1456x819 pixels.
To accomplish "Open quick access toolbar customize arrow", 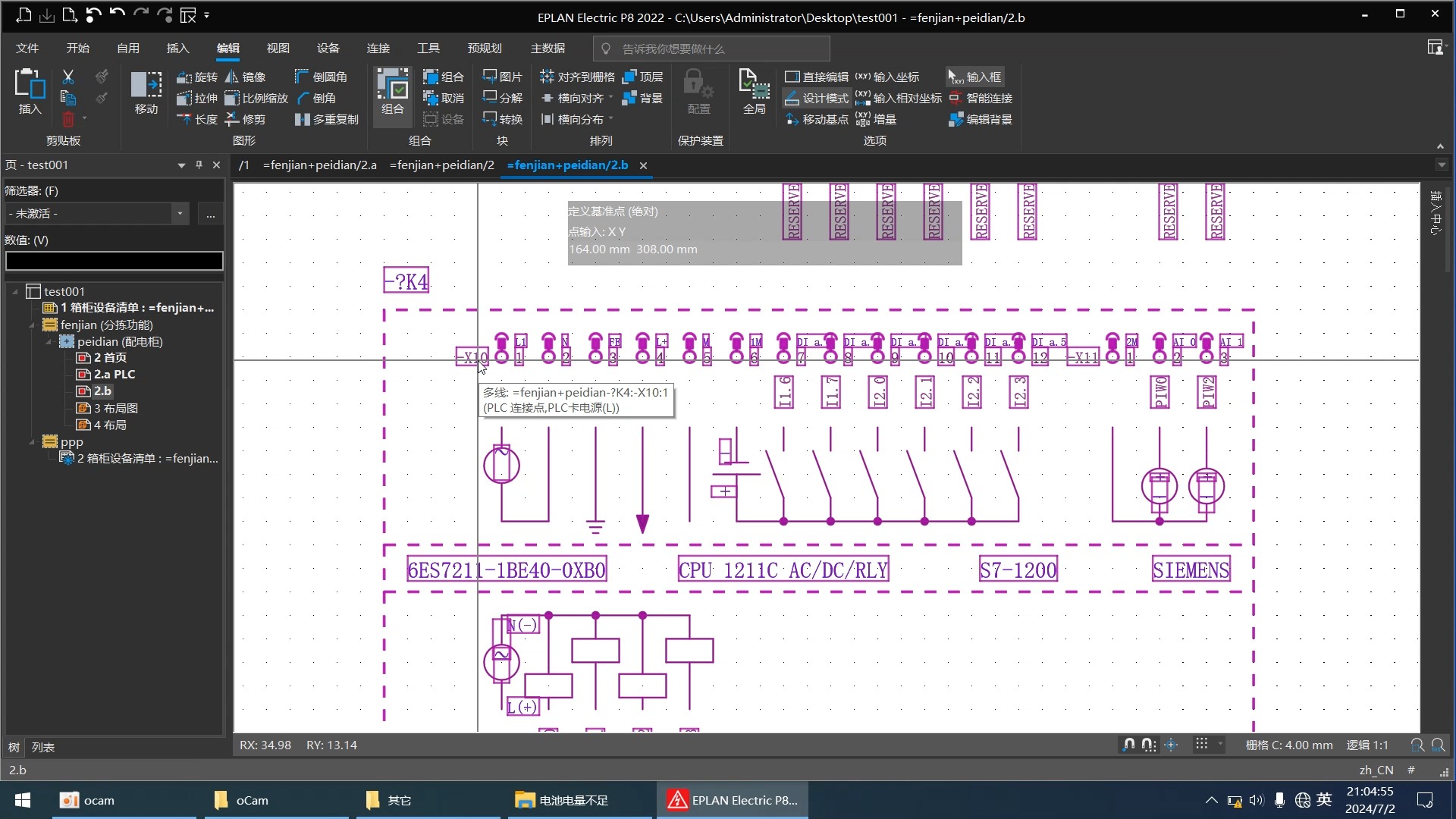I will point(206,14).
